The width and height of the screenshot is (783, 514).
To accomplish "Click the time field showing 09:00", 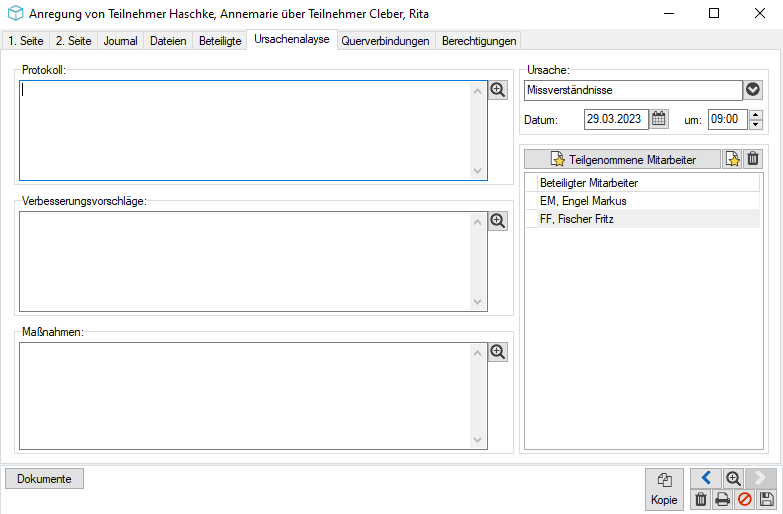I will click(728, 119).
